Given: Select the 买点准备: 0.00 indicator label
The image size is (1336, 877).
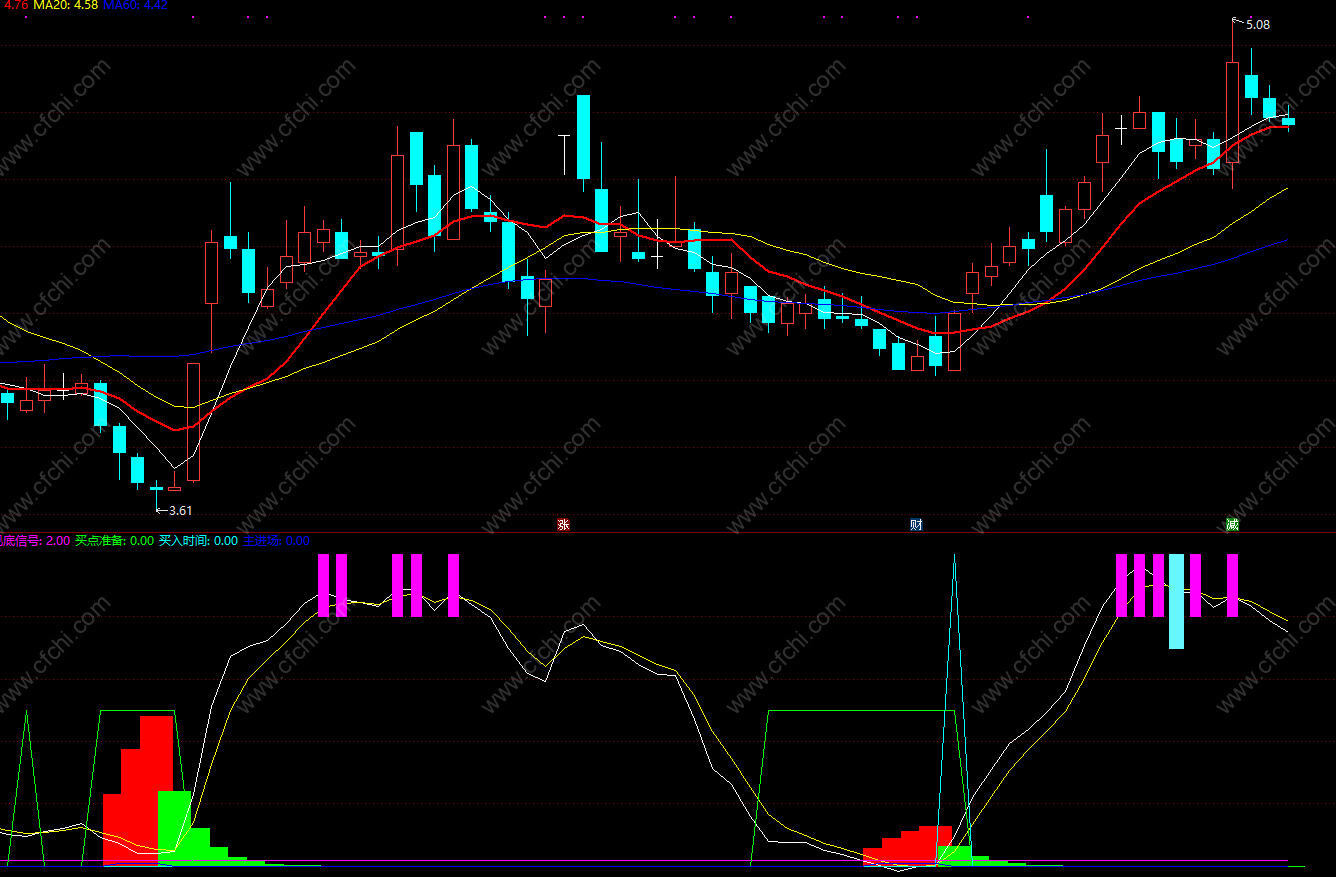Looking at the screenshot, I should 115,541.
